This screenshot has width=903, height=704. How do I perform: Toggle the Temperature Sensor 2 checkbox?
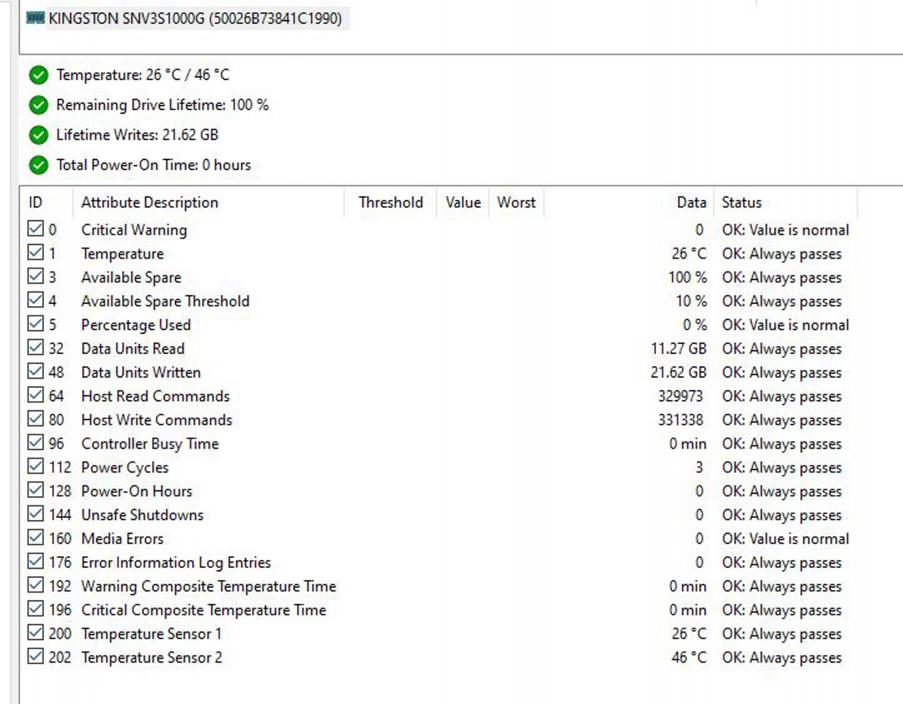click(x=36, y=658)
